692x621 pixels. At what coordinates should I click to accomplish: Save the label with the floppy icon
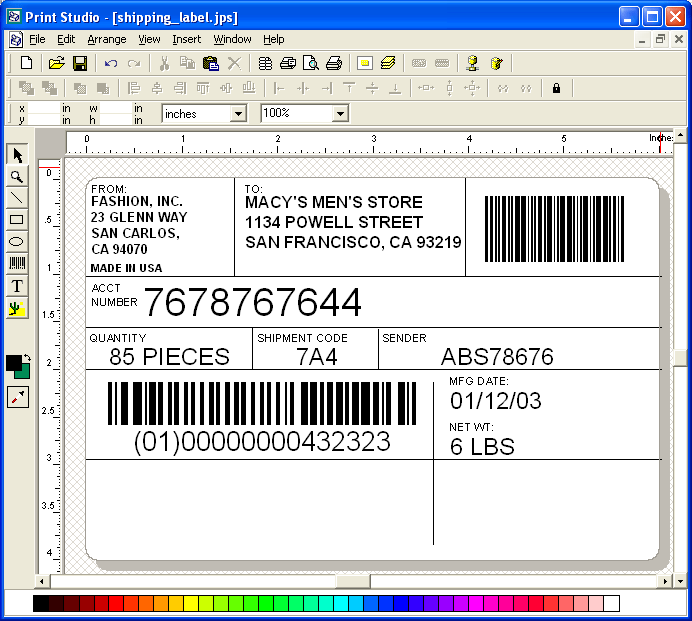click(80, 63)
